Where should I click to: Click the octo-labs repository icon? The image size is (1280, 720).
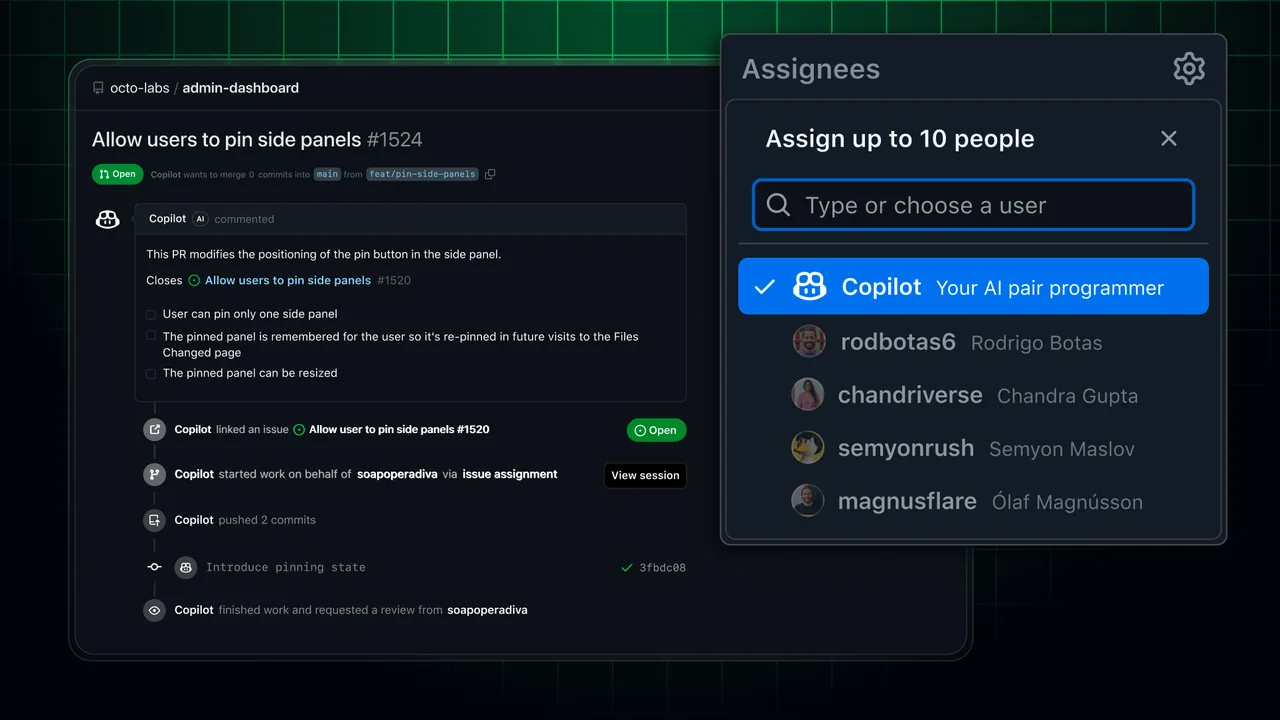(98, 88)
